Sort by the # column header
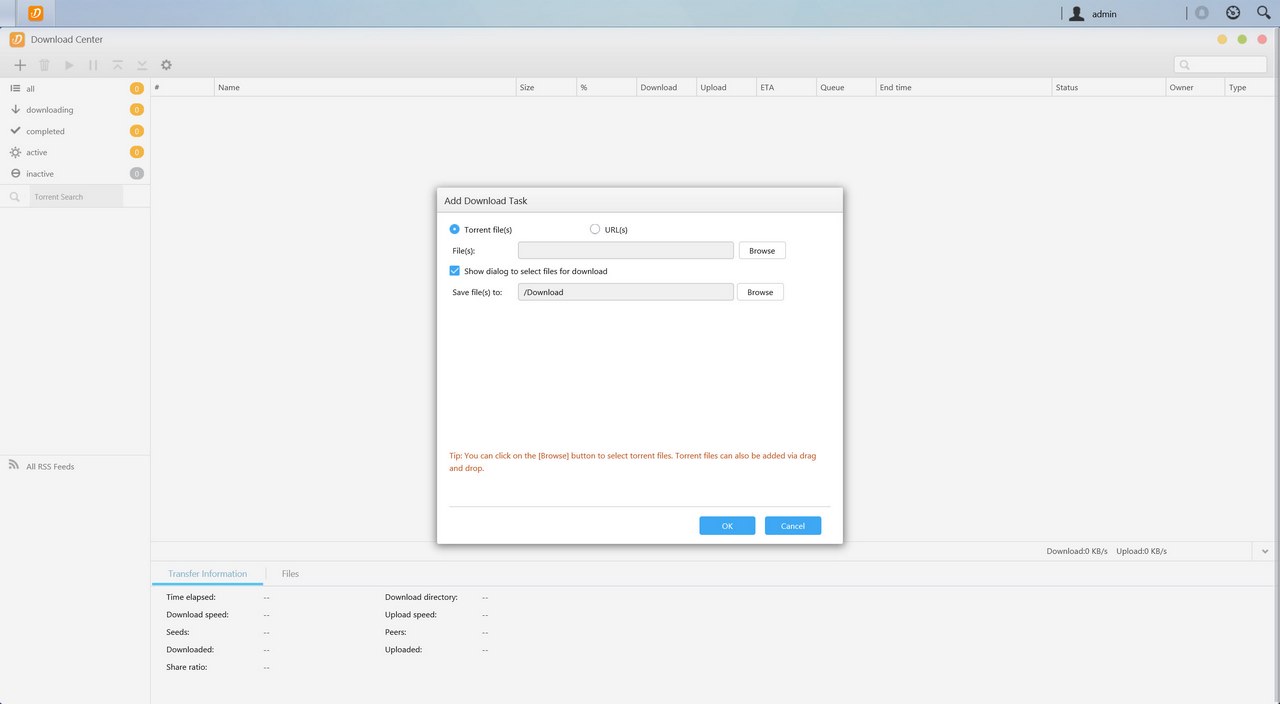 183,87
